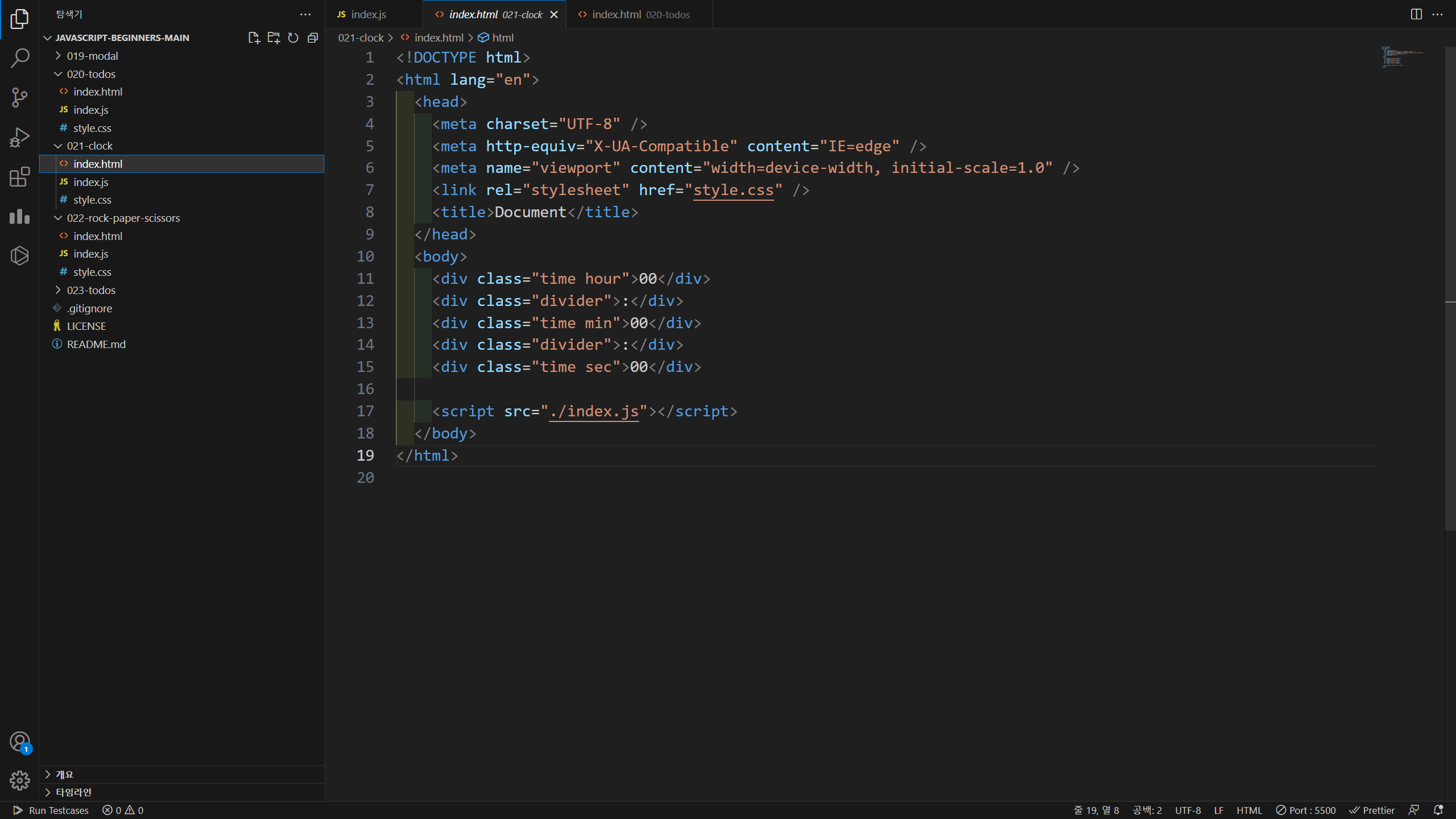
Task: Collapse the 022-rock-paper-scissors folder
Action: point(123,218)
